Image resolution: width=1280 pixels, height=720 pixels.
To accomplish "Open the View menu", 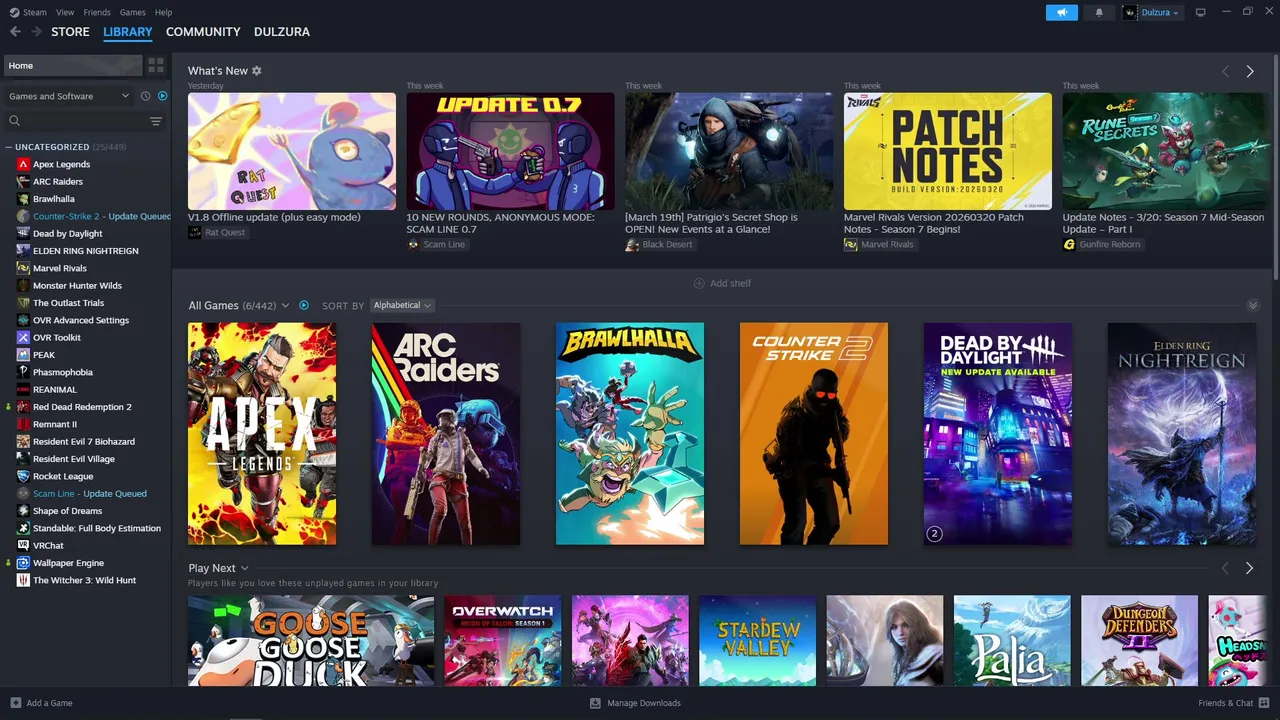I will (x=65, y=12).
